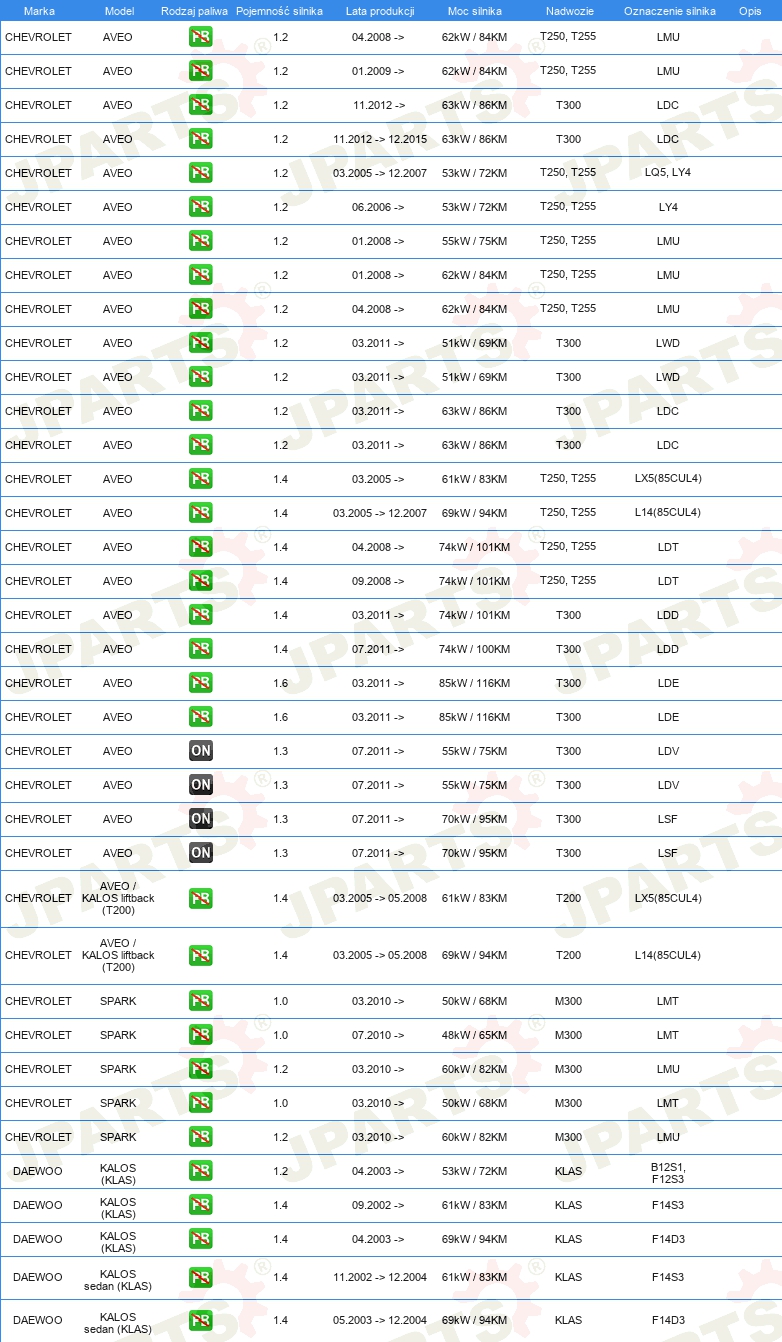Select the '09.2002 ->' production date cell
The width and height of the screenshot is (782, 1342).
pos(378,1205)
